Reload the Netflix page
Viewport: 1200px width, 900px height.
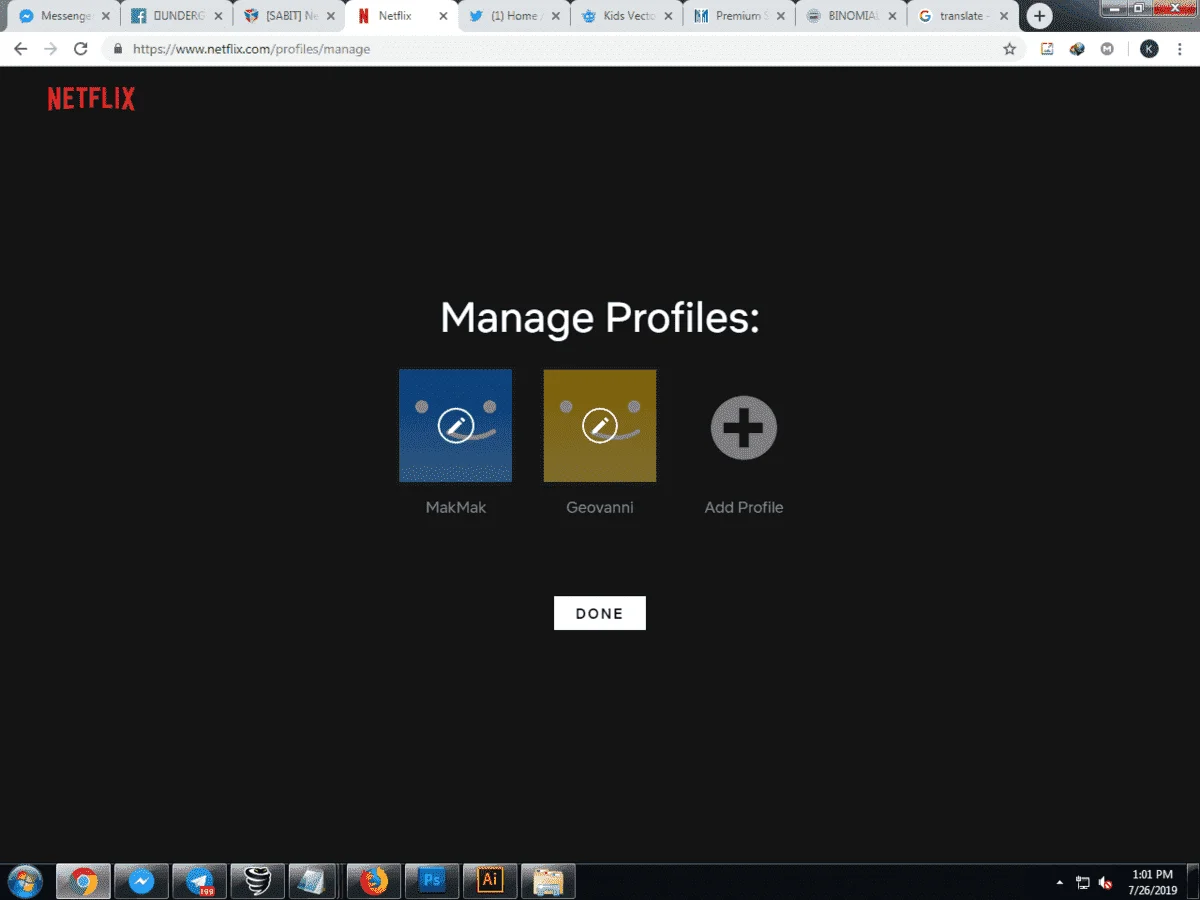[x=81, y=48]
